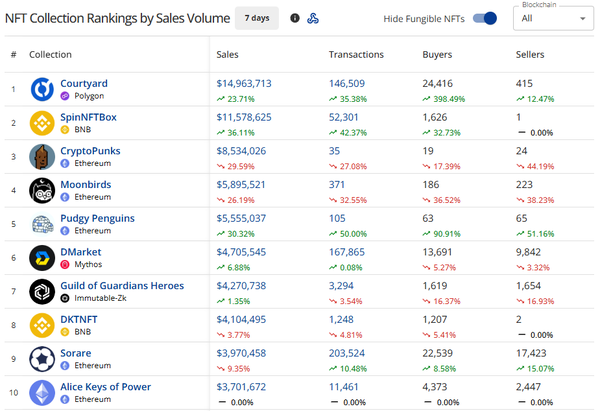Open the CryptoPunks collection link

click(x=90, y=151)
